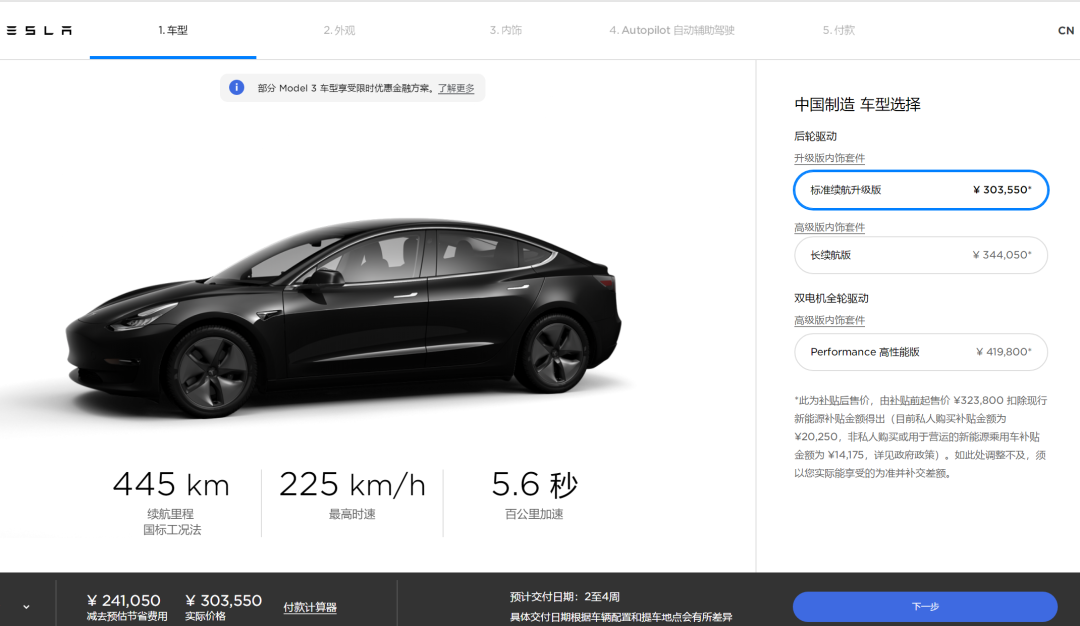Click the ¥ 241,050 estimated savings price
This screenshot has width=1080, height=626.
pos(124,601)
